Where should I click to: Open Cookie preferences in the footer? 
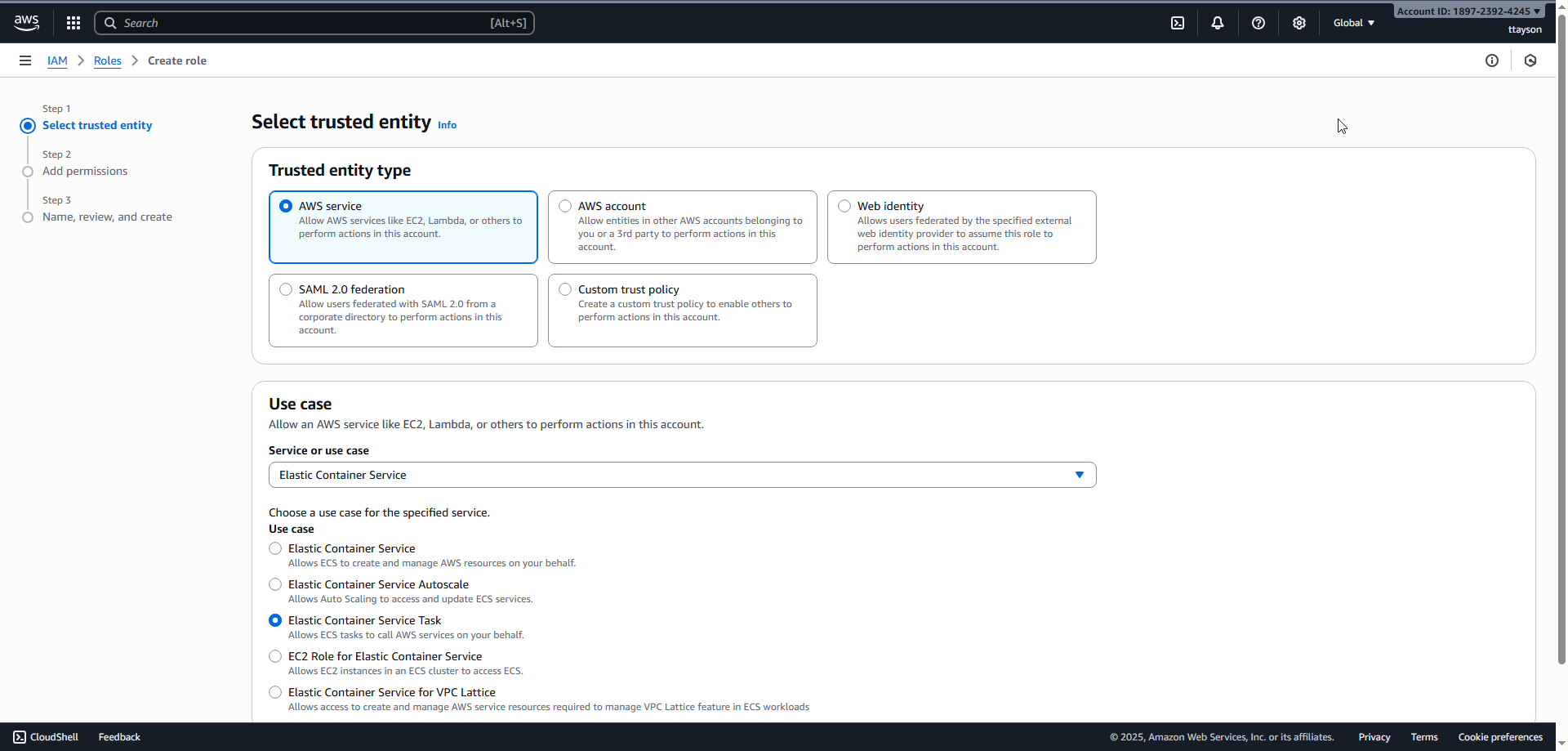click(x=1500, y=737)
